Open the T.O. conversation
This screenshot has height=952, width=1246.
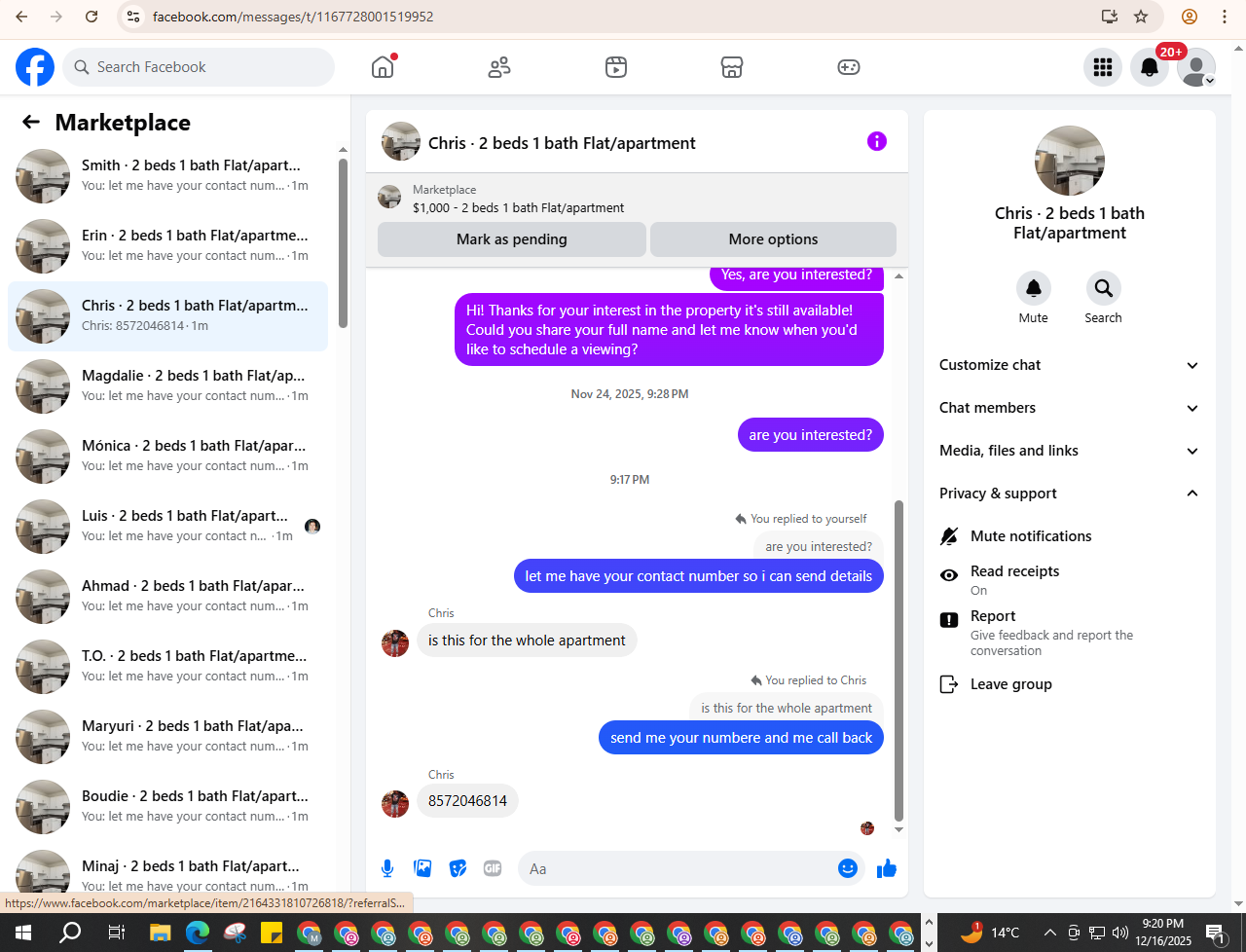point(167,667)
